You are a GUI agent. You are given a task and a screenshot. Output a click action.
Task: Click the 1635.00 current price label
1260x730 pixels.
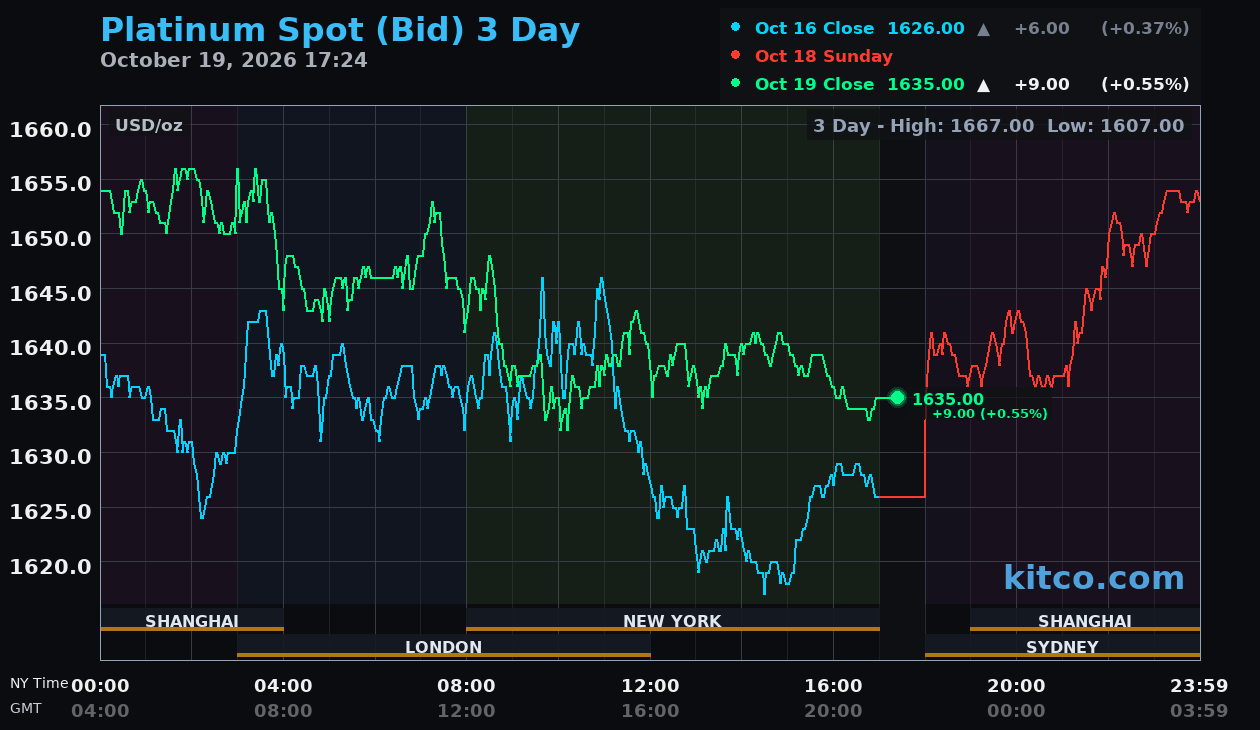948,399
